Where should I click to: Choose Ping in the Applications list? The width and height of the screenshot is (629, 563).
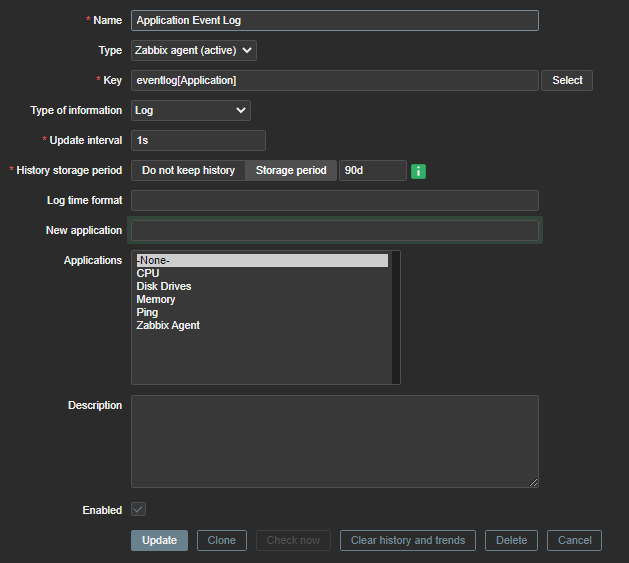(147, 312)
